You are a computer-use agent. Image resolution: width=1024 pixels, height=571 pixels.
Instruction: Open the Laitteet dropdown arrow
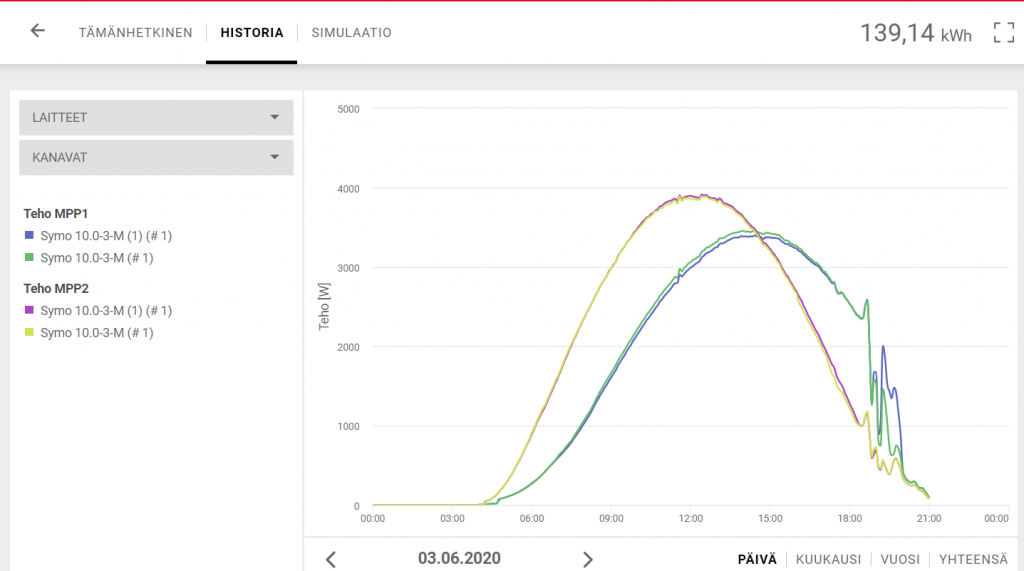274,117
